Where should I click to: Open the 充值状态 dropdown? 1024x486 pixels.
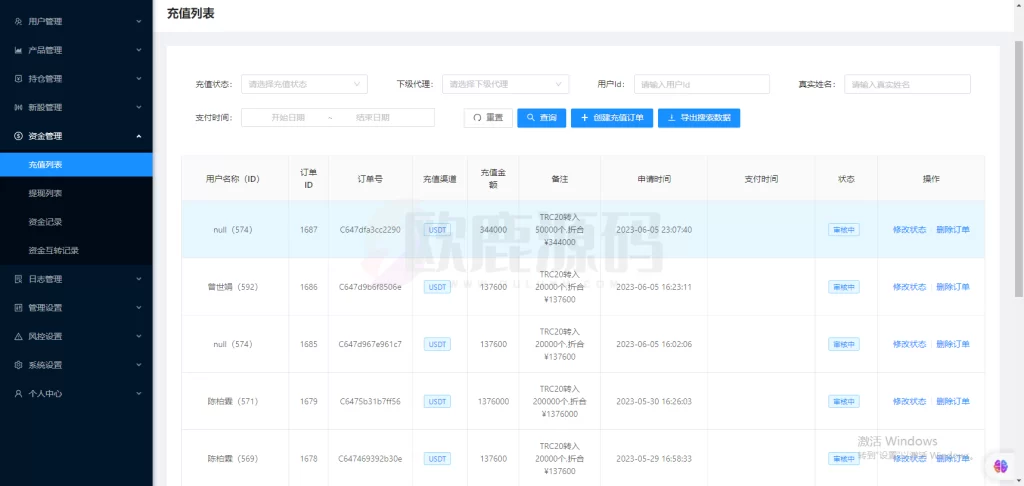coord(304,84)
